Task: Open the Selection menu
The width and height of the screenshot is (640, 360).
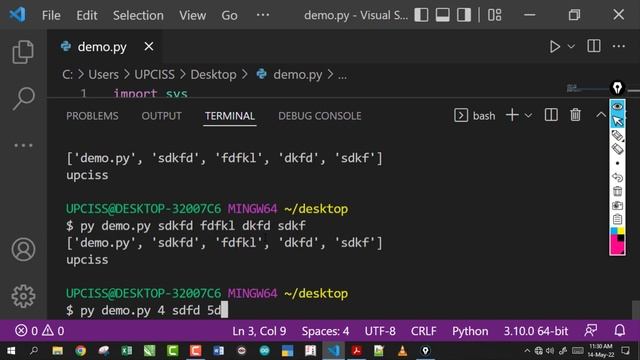Action: click(138, 16)
